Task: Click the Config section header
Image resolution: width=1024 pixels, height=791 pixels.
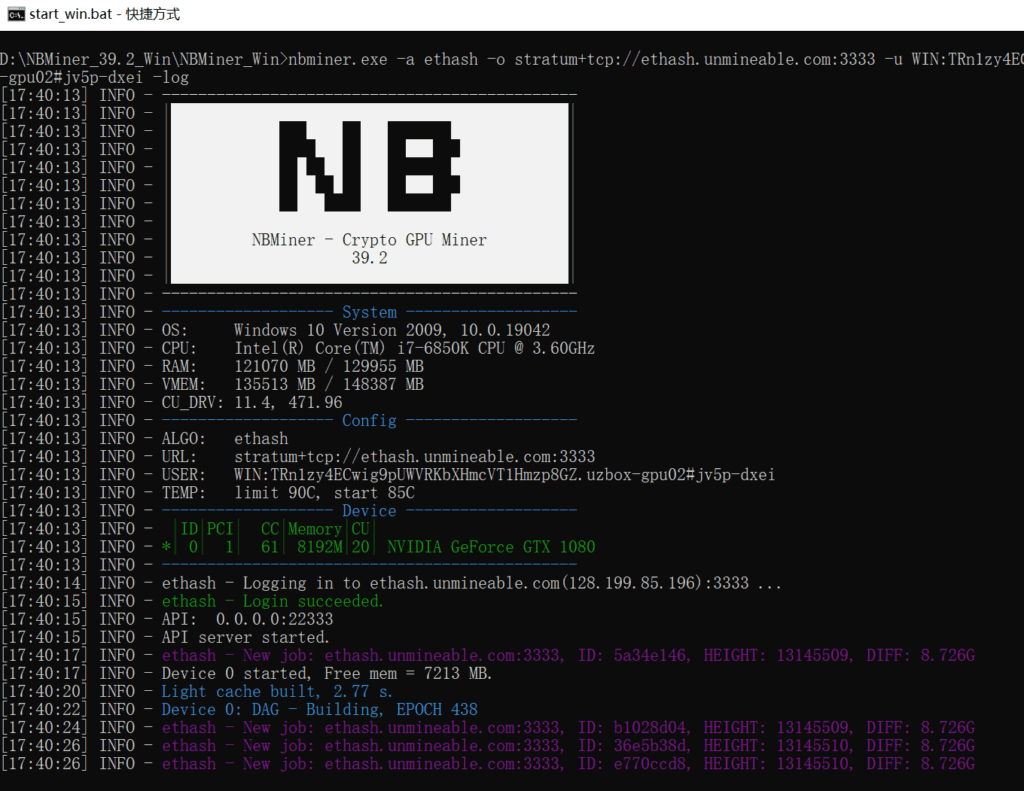Action: [x=369, y=420]
